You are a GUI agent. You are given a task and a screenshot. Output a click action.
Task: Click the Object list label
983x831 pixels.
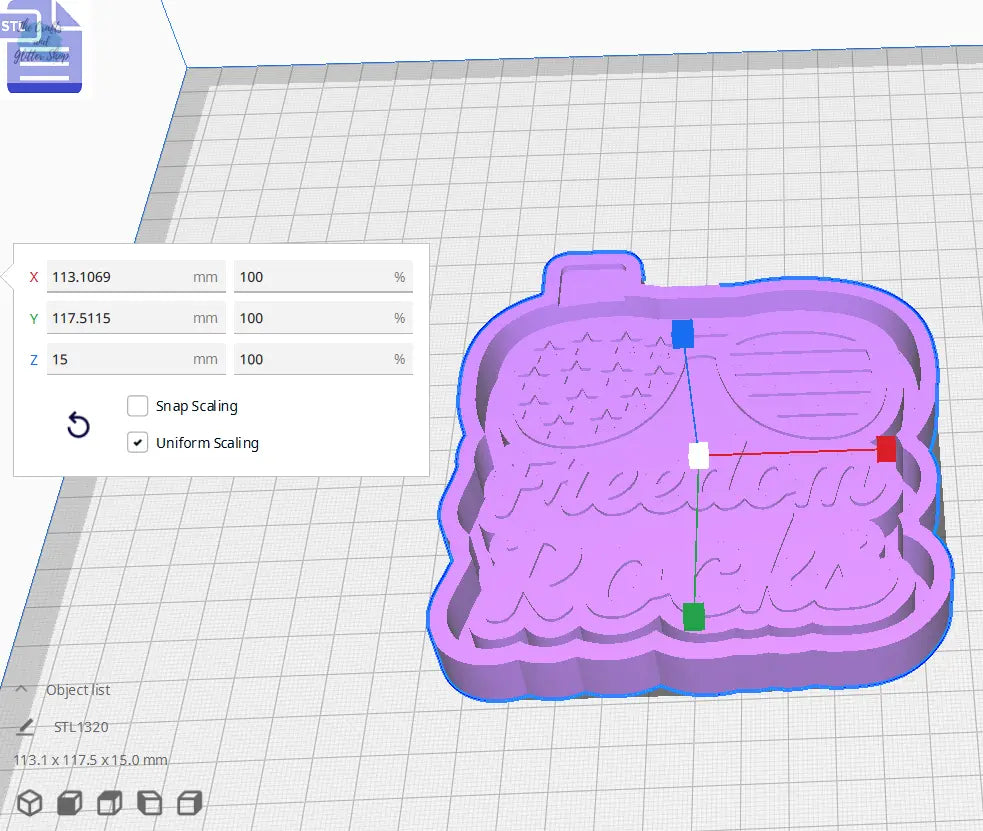[x=78, y=689]
